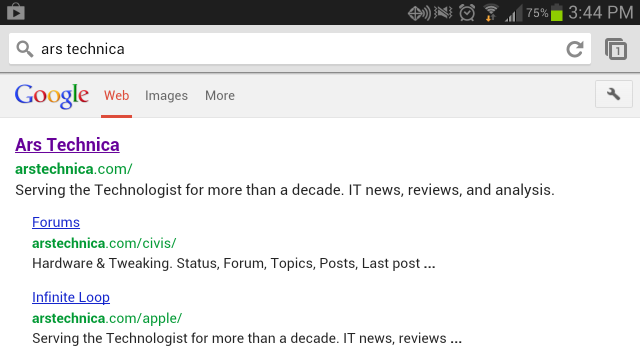640x360 pixels.
Task: Tap the Play Store notification icon
Action: point(16,11)
